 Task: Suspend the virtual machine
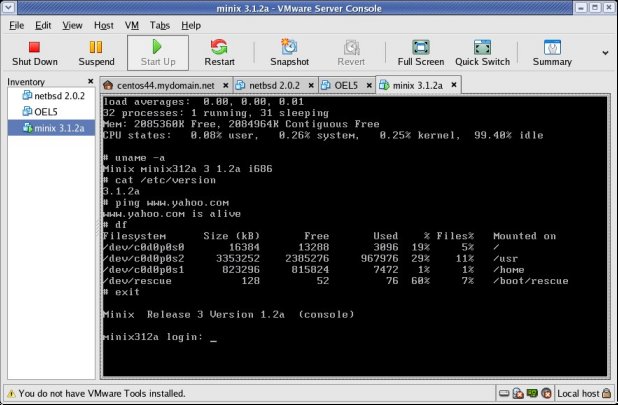[x=96, y=53]
